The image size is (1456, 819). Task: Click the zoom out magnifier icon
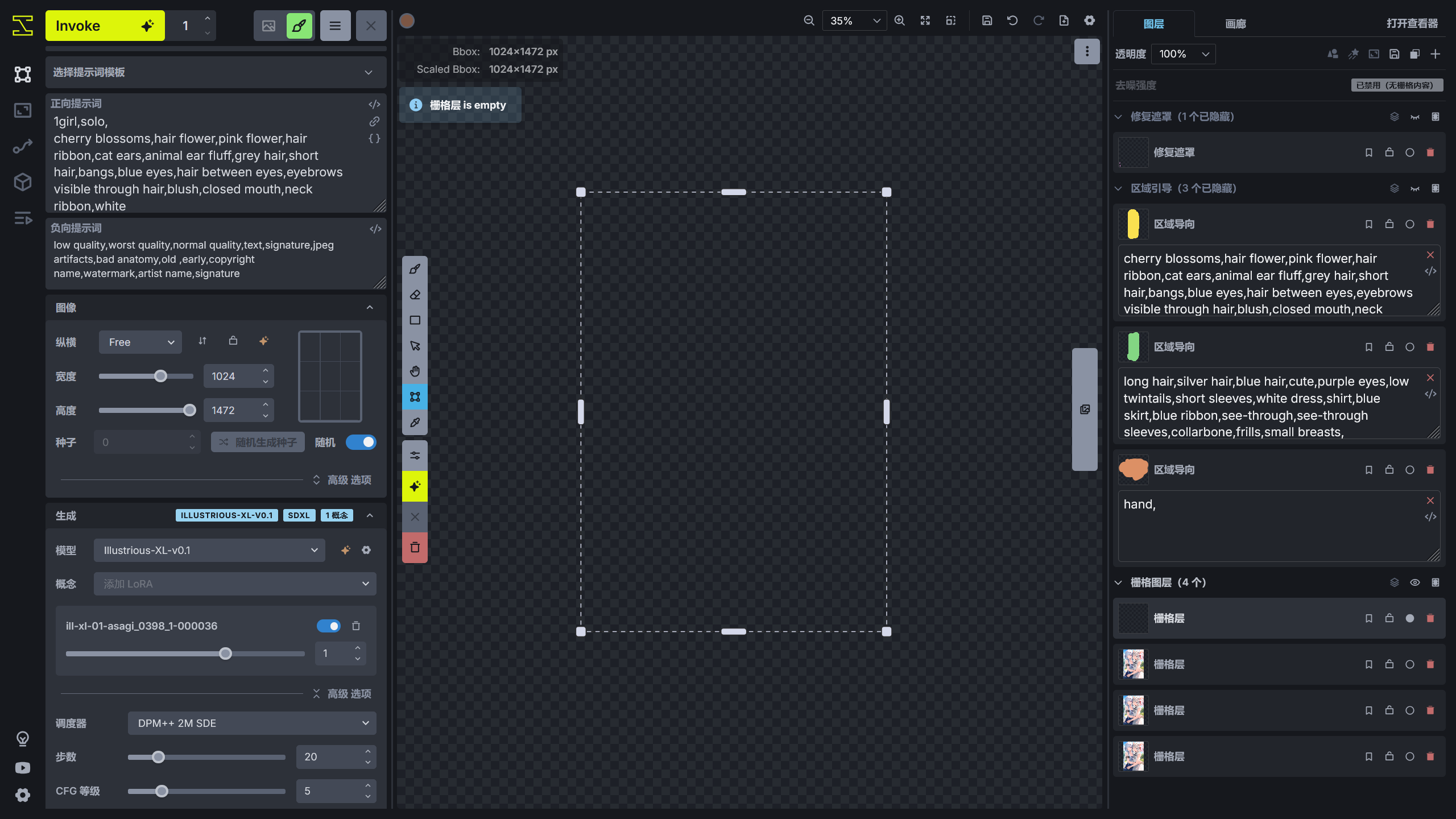coord(809,20)
